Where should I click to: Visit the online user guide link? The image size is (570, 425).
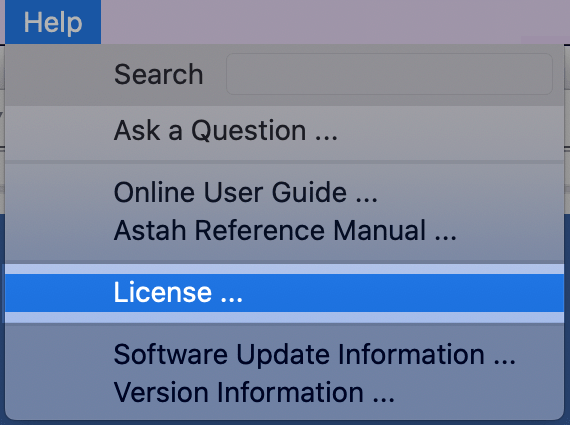[284, 192]
